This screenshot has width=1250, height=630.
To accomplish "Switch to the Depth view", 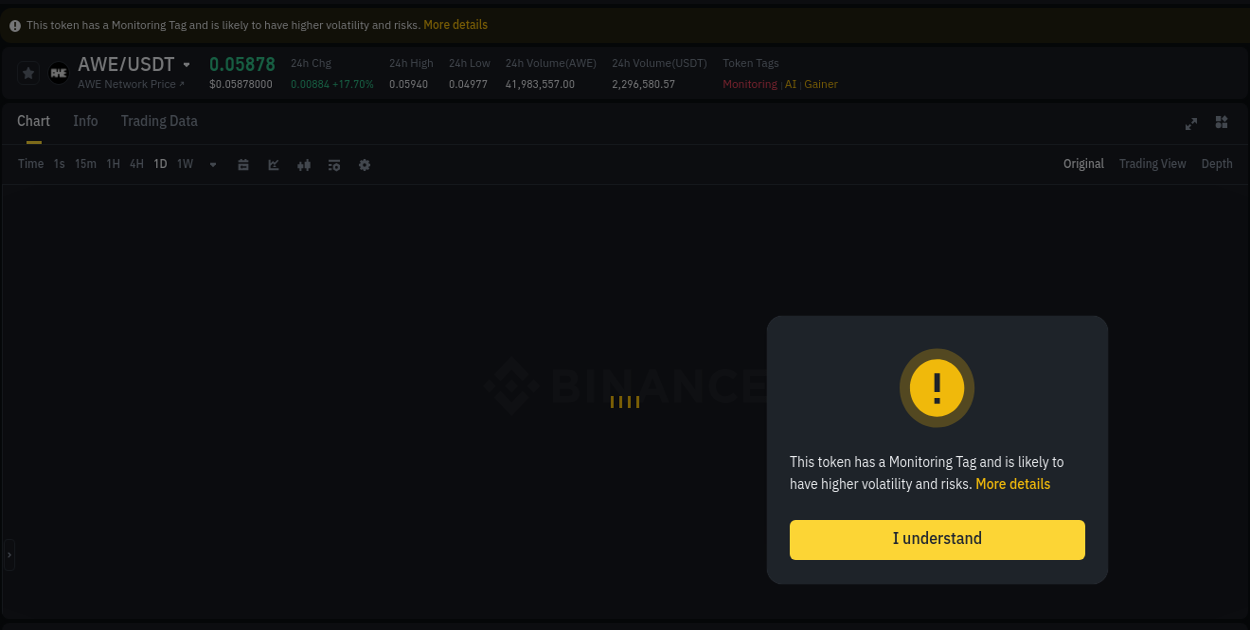I will (1216, 163).
